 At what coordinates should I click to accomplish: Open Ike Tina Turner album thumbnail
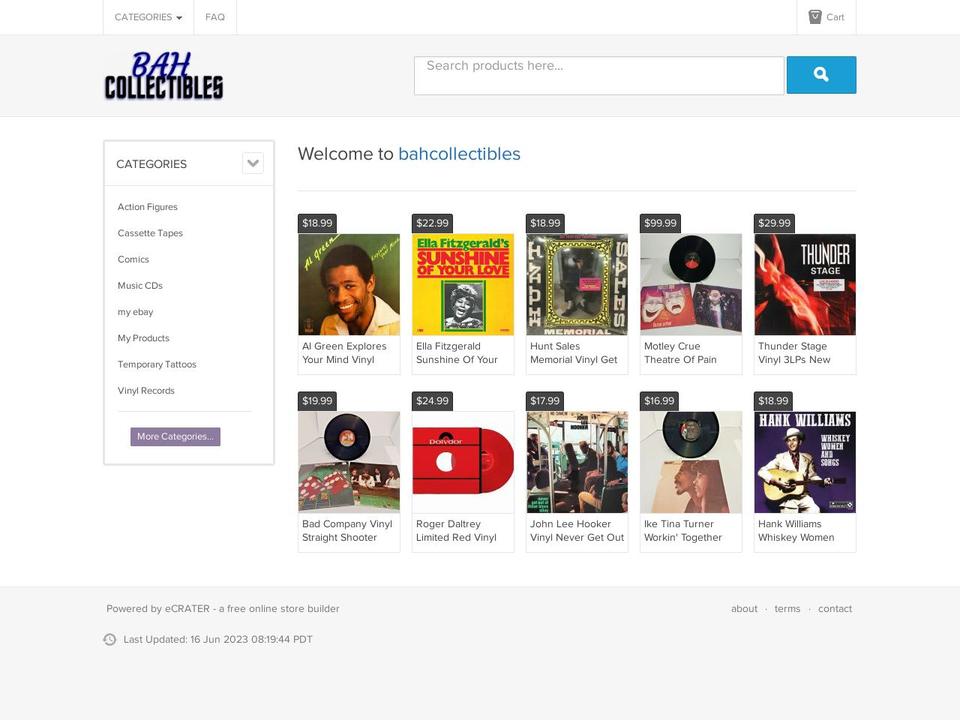[691, 462]
